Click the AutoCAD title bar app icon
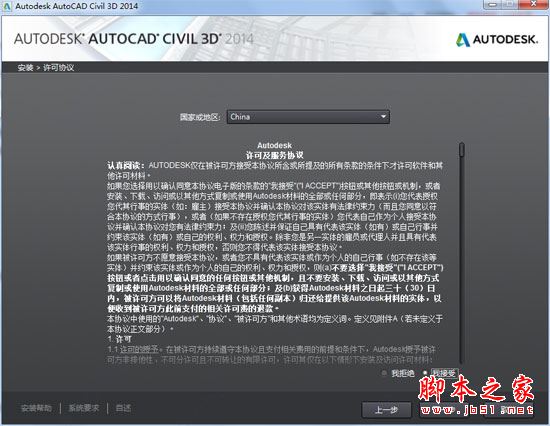Image resolution: width=550 pixels, height=426 pixels. tap(7, 6)
